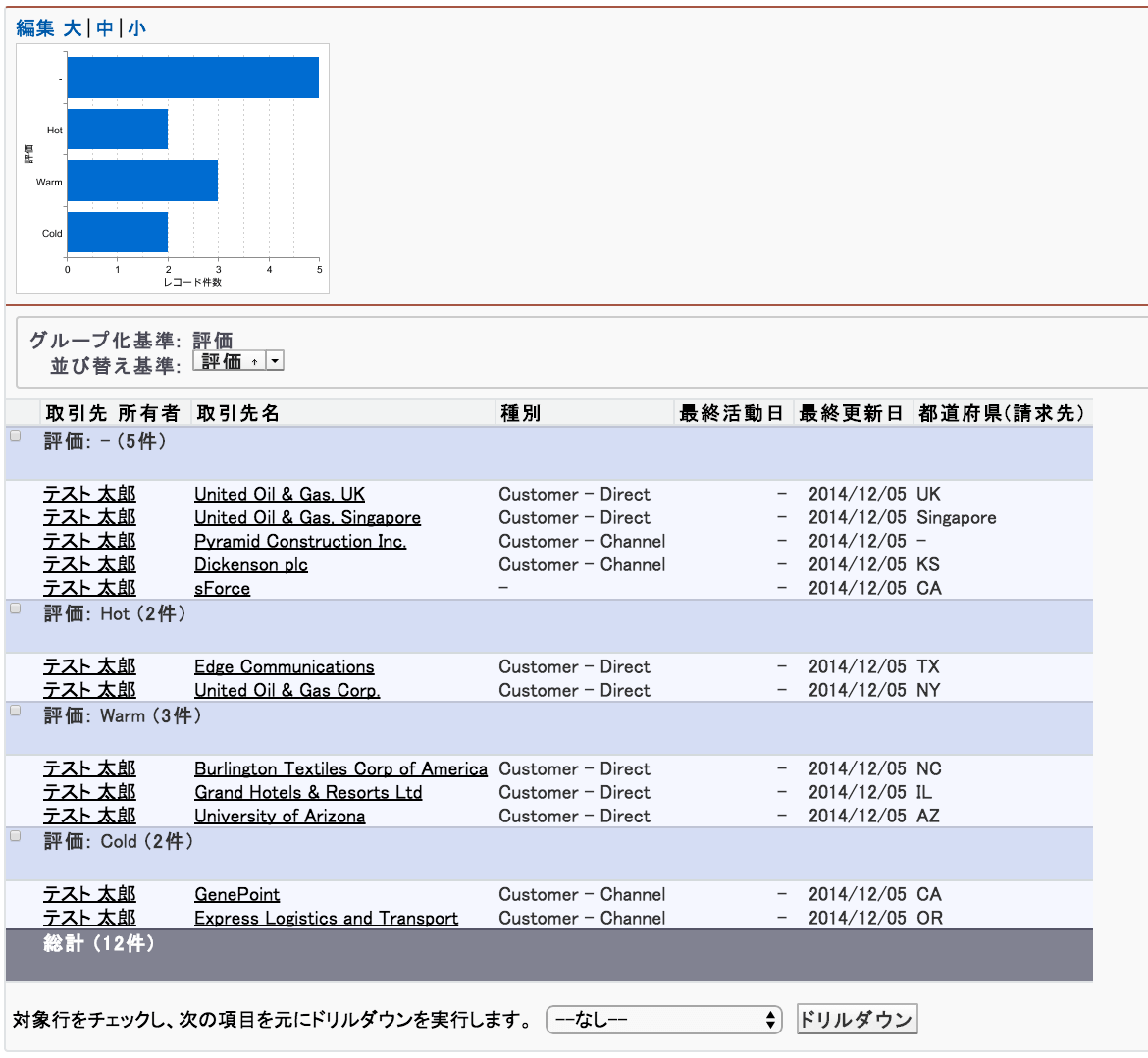Click the Warm bar in the chart
The height and width of the screenshot is (1058, 1148).
pyautogui.click(x=142, y=181)
